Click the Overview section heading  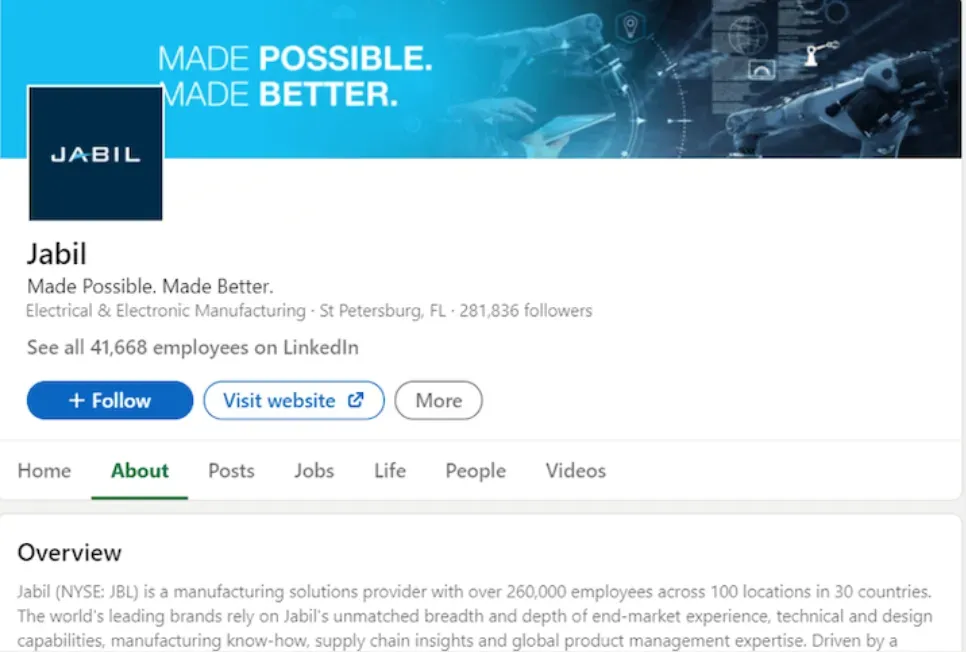tap(70, 553)
